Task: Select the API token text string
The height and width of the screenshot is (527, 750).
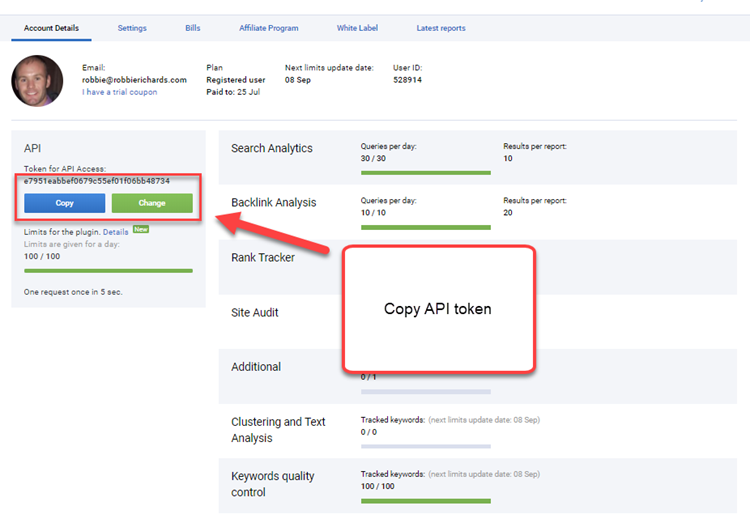Action: (97, 181)
